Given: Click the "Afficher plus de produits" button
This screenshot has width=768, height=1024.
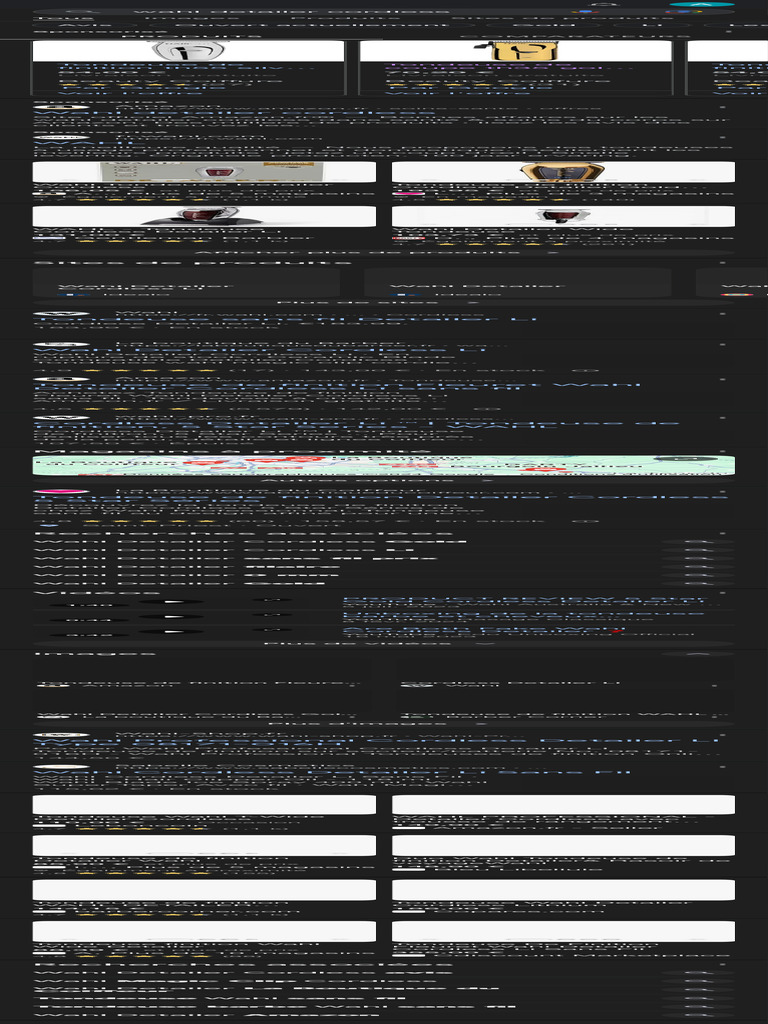Looking at the screenshot, I should point(384,252).
